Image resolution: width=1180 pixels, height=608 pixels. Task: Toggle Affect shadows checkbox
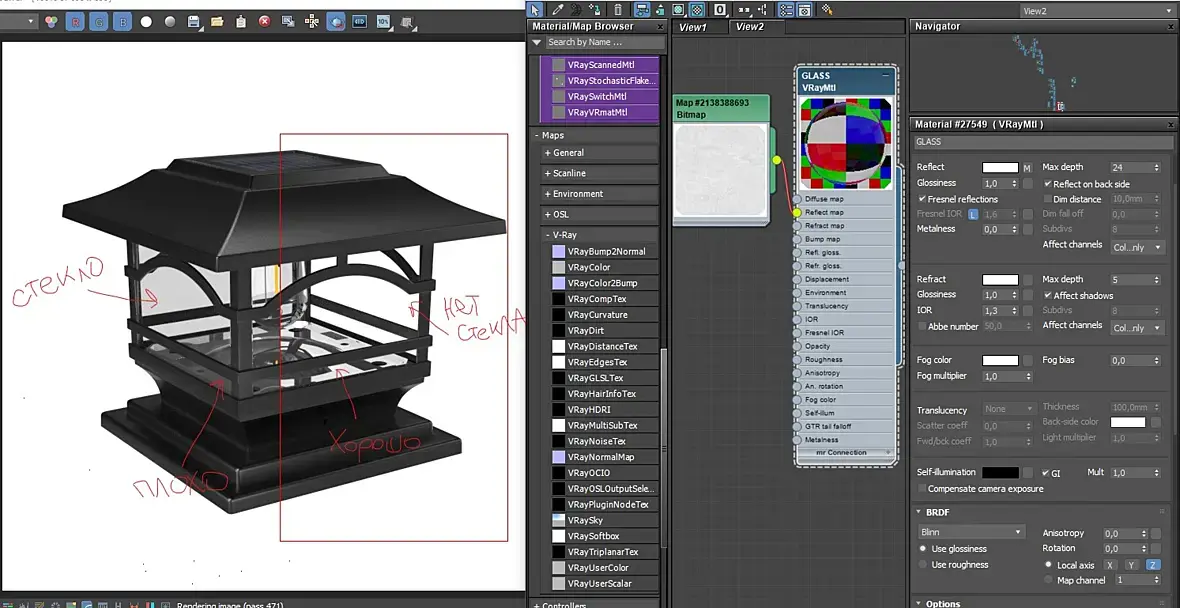(1048, 295)
